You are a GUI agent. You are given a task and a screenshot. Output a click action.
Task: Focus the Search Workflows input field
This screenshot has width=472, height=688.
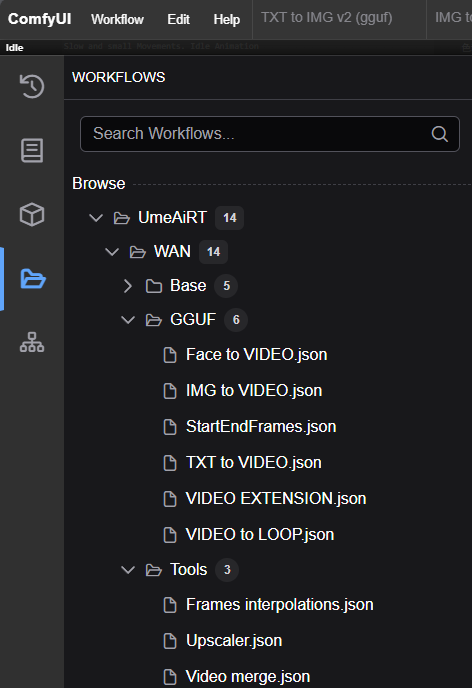(x=270, y=134)
